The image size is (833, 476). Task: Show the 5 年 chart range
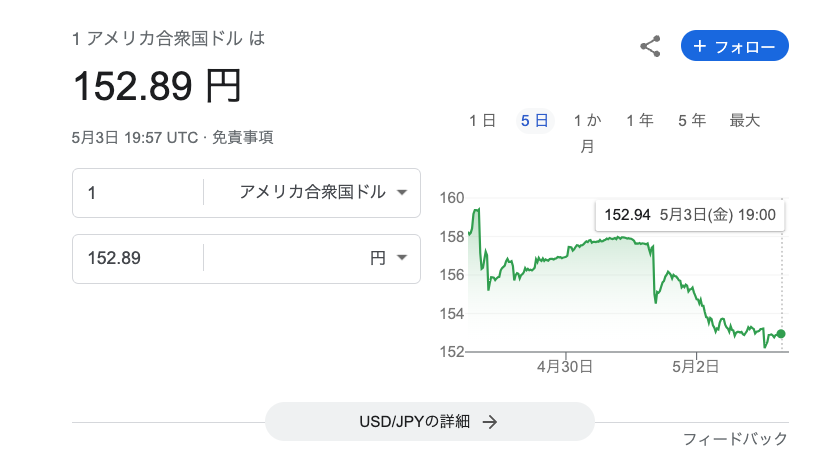click(692, 121)
